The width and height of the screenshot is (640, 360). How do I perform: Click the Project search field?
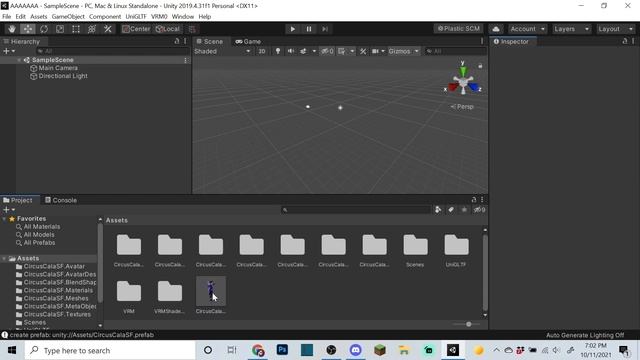[x=356, y=210]
